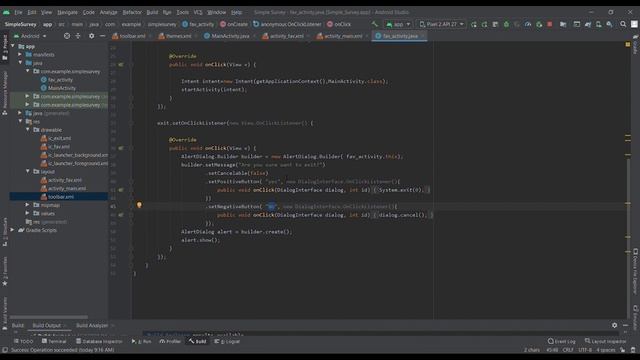Viewport: 640px width, 360px height.
Task: Expand the Gradle Scripts node
Action: (13, 230)
